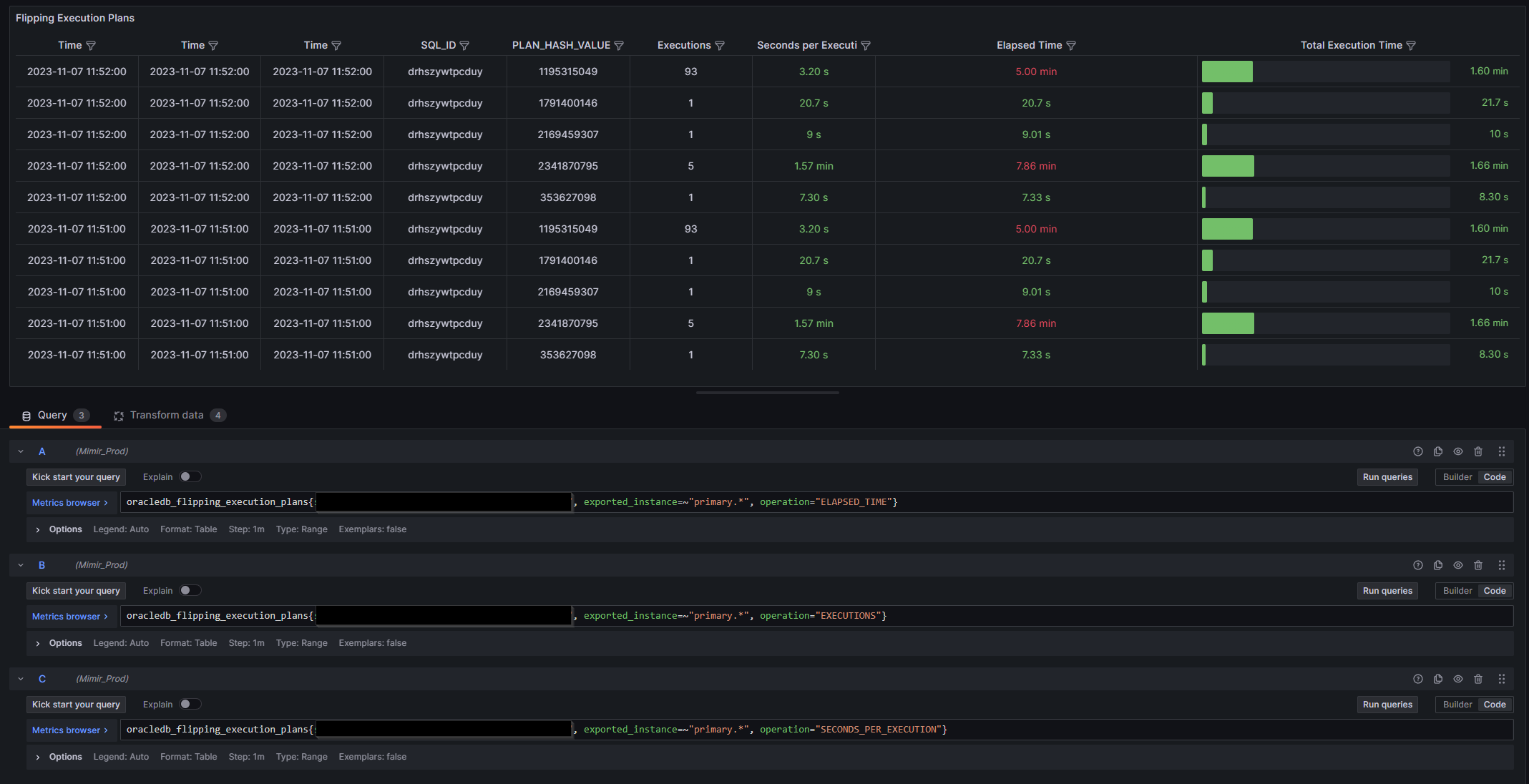Screen dimensions: 1529x784
Task: Filter the third Time column
Action: coord(336,46)
